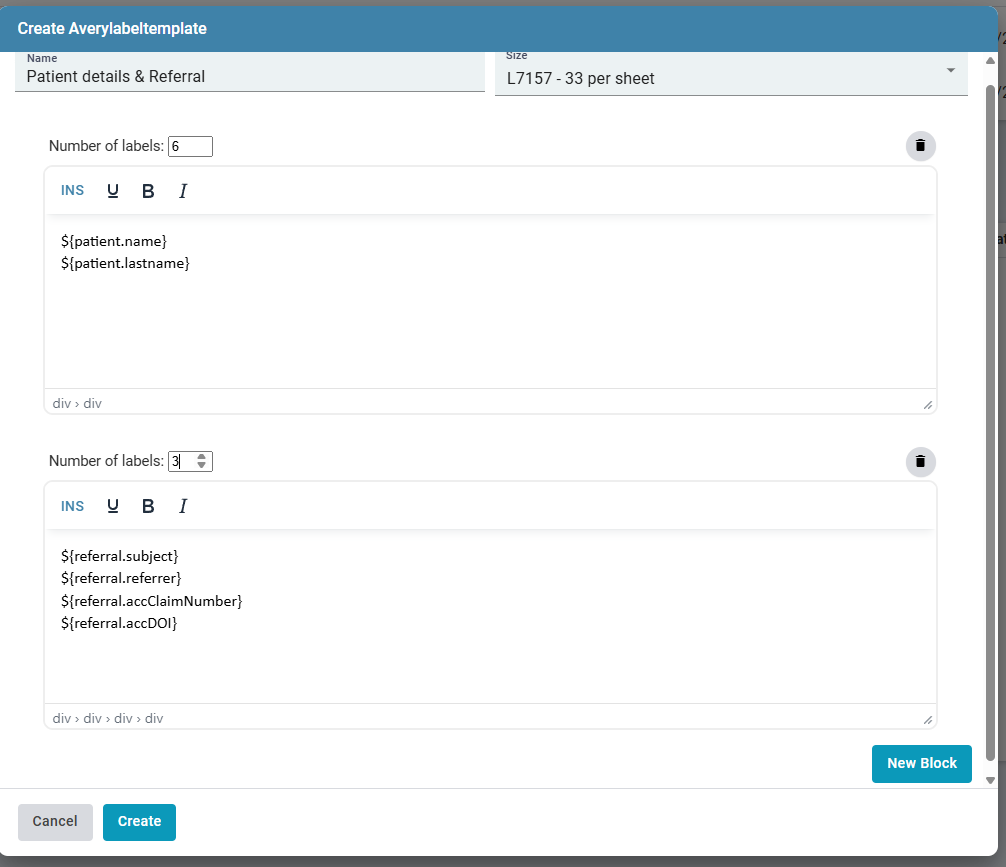Toggle underline in the first editor toolbar
Image resolution: width=1006 pixels, height=867 pixels.
[113, 191]
